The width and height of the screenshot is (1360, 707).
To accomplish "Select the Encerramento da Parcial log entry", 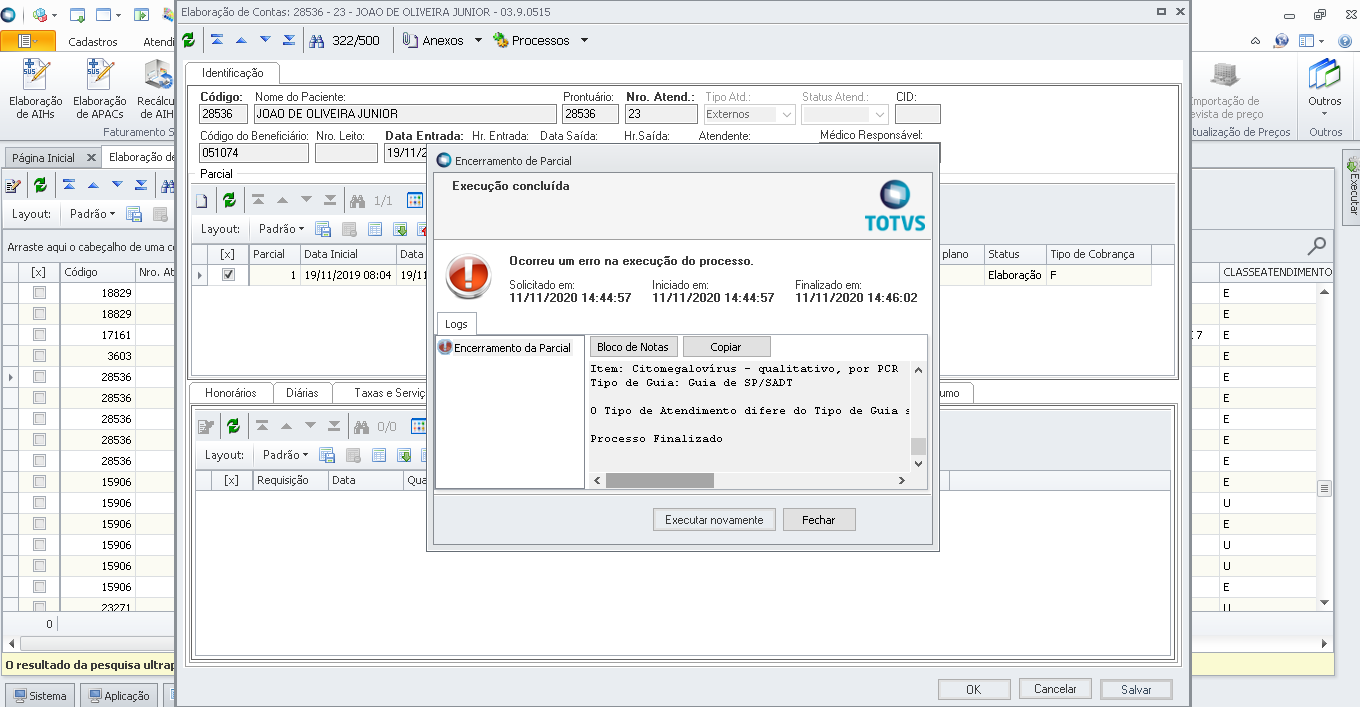I will pyautogui.click(x=512, y=349).
